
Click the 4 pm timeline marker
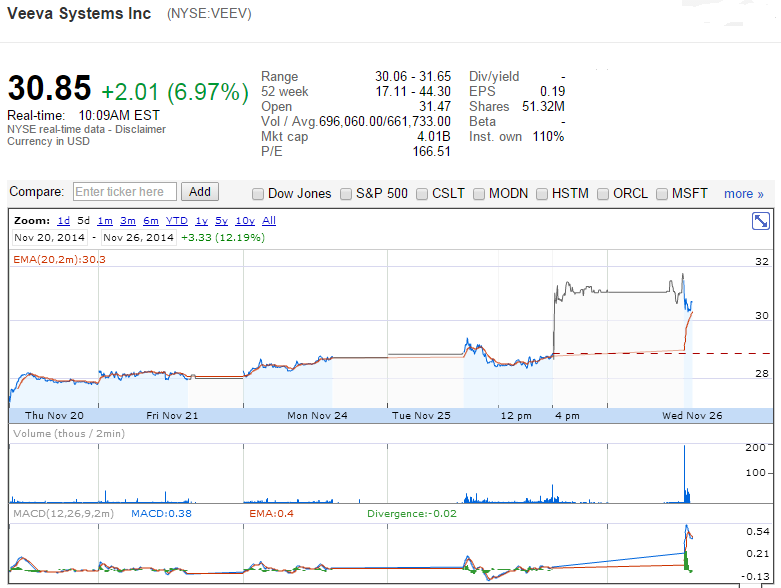click(x=567, y=415)
